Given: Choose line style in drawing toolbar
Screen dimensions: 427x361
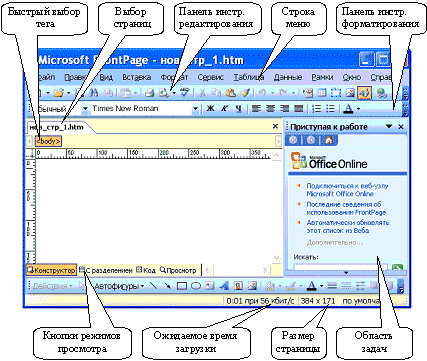Looking at the screenshot, I should pyautogui.click(x=332, y=286).
